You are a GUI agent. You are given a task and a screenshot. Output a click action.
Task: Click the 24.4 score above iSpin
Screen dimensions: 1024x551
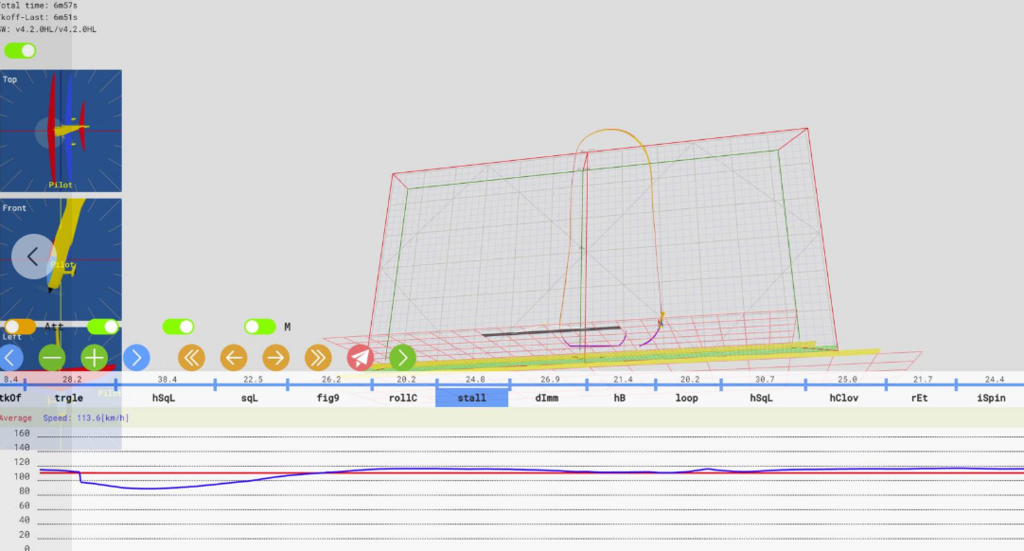pyautogui.click(x=995, y=379)
